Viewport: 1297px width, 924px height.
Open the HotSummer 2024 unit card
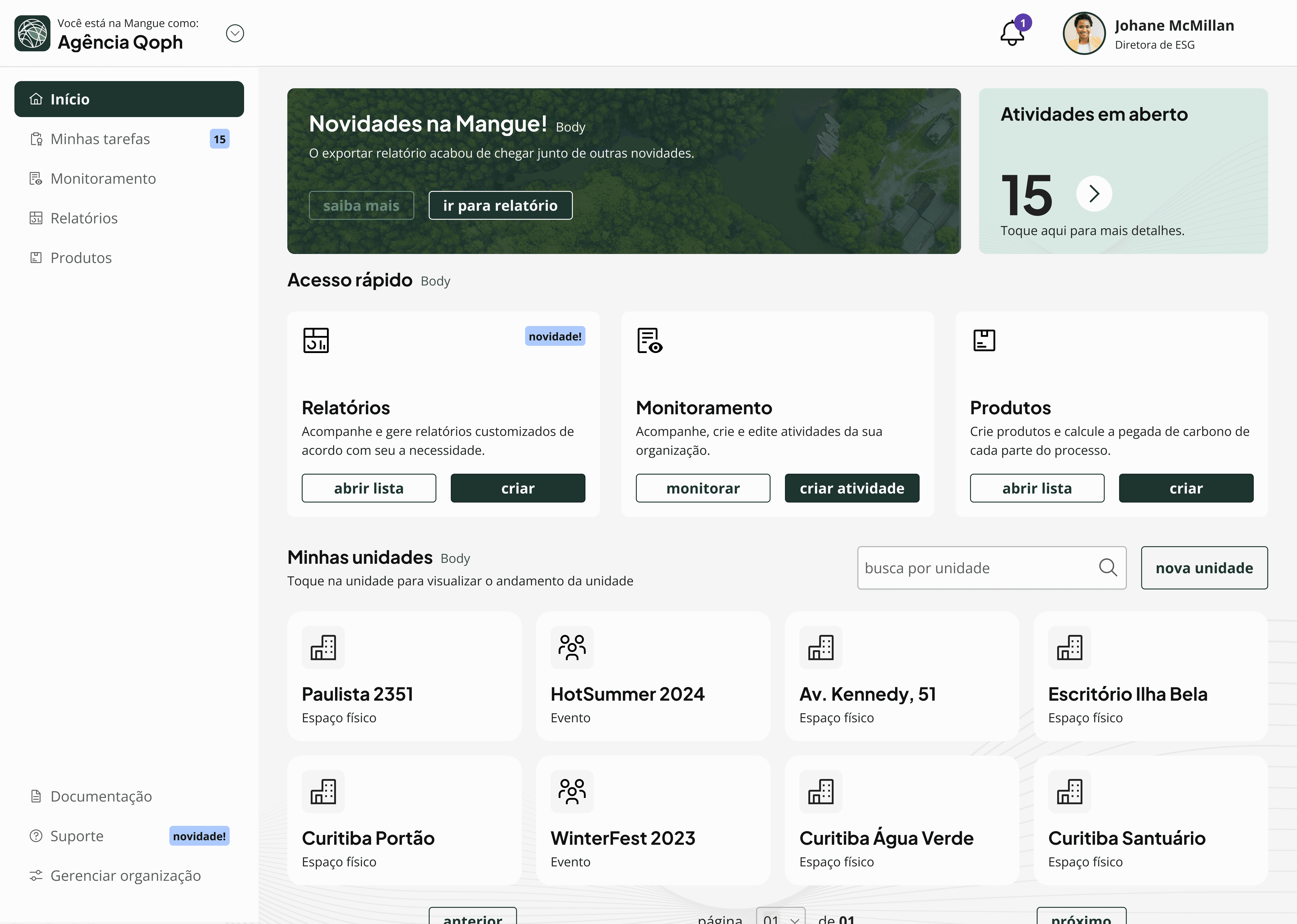(x=653, y=677)
